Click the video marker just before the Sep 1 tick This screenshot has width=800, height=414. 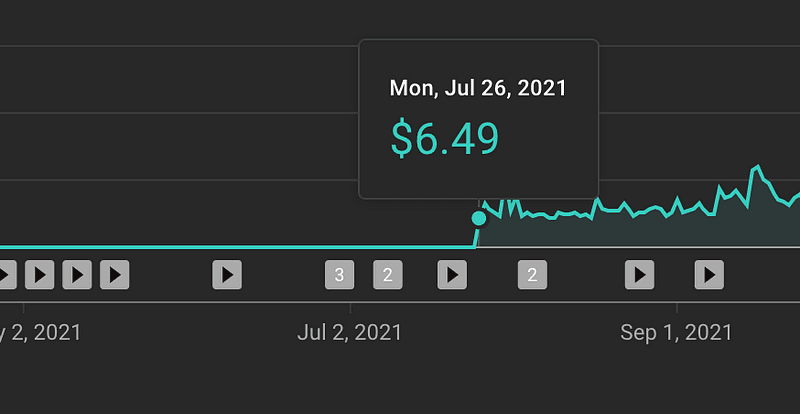640,275
